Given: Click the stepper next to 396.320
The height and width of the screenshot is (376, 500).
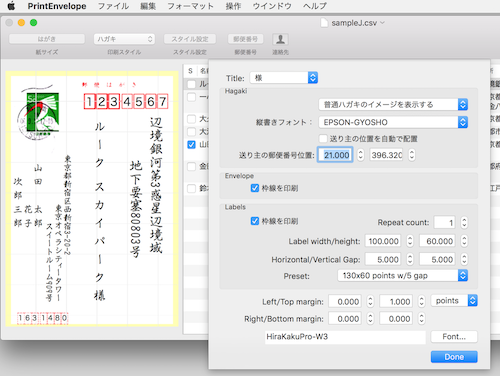Looking at the screenshot, I should [x=412, y=155].
